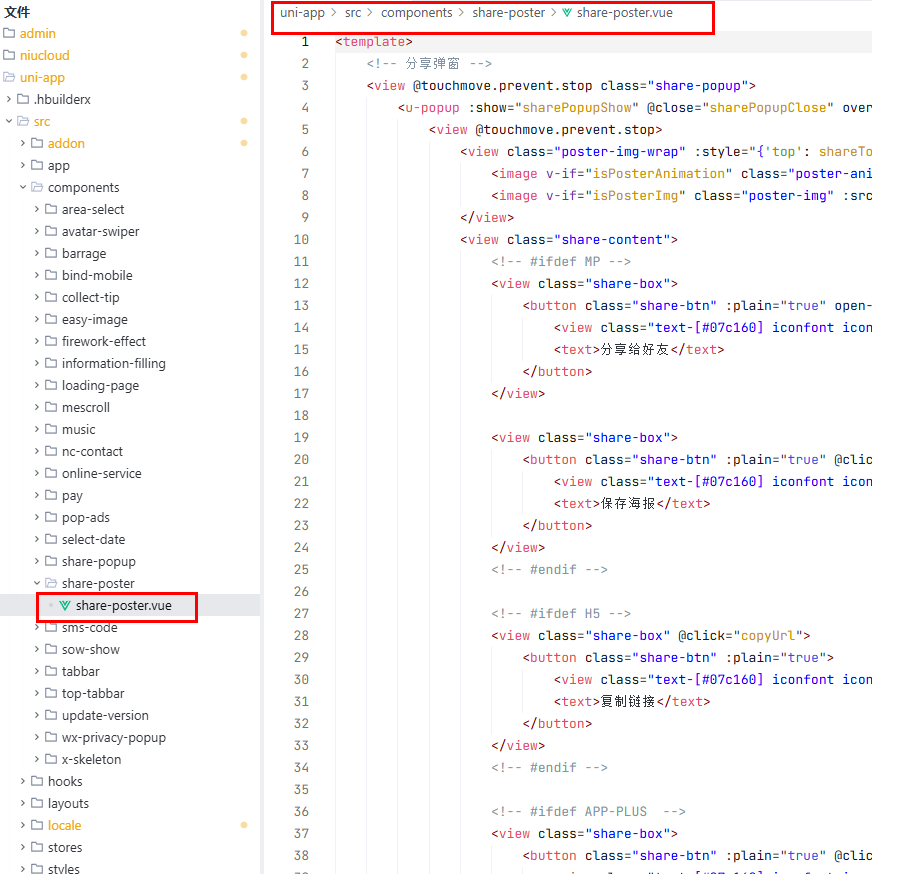Select the online-service folder
The height and width of the screenshot is (874, 899).
pyautogui.click(x=101, y=473)
